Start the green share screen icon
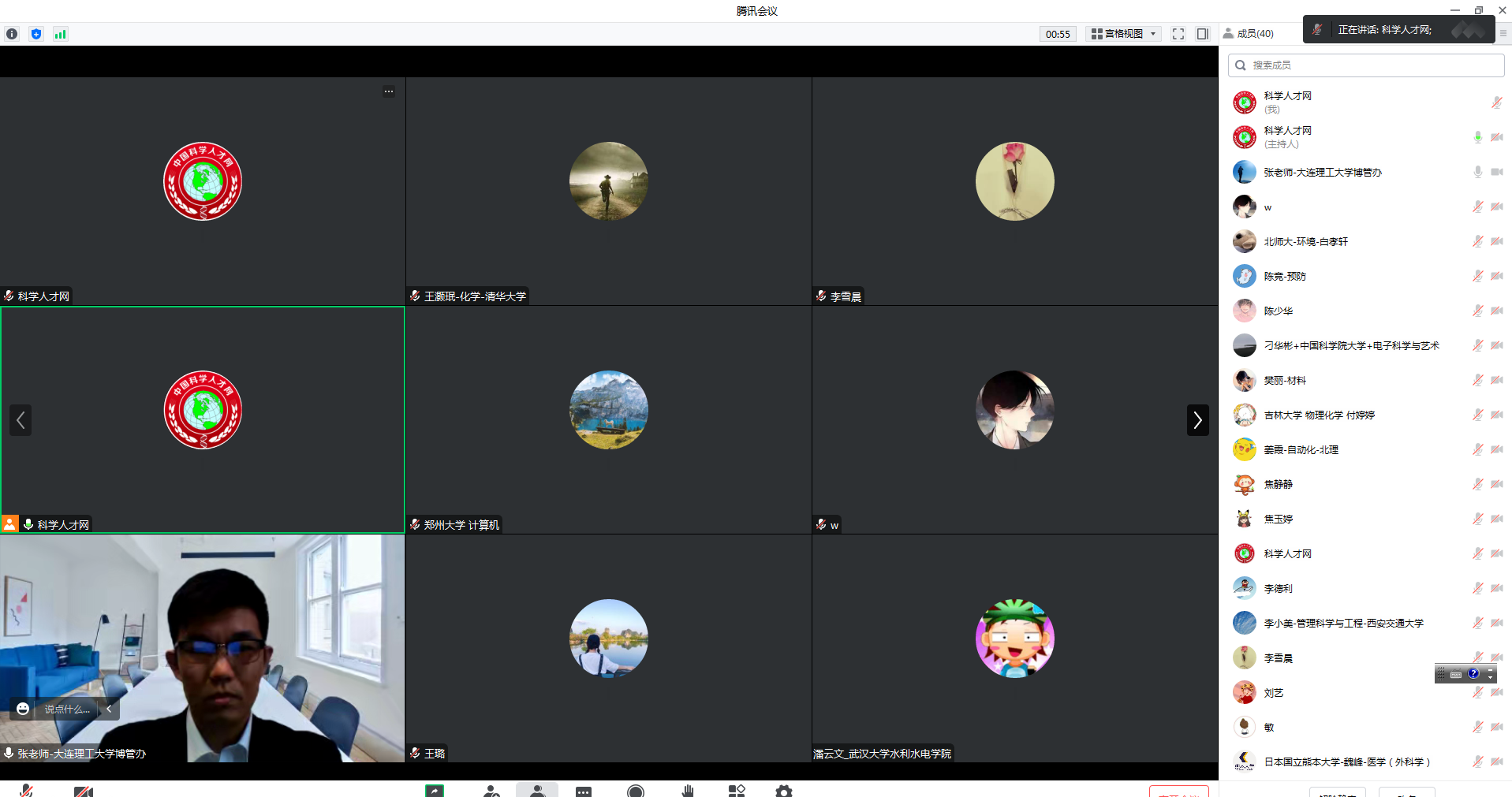1512x797 pixels. point(435,791)
